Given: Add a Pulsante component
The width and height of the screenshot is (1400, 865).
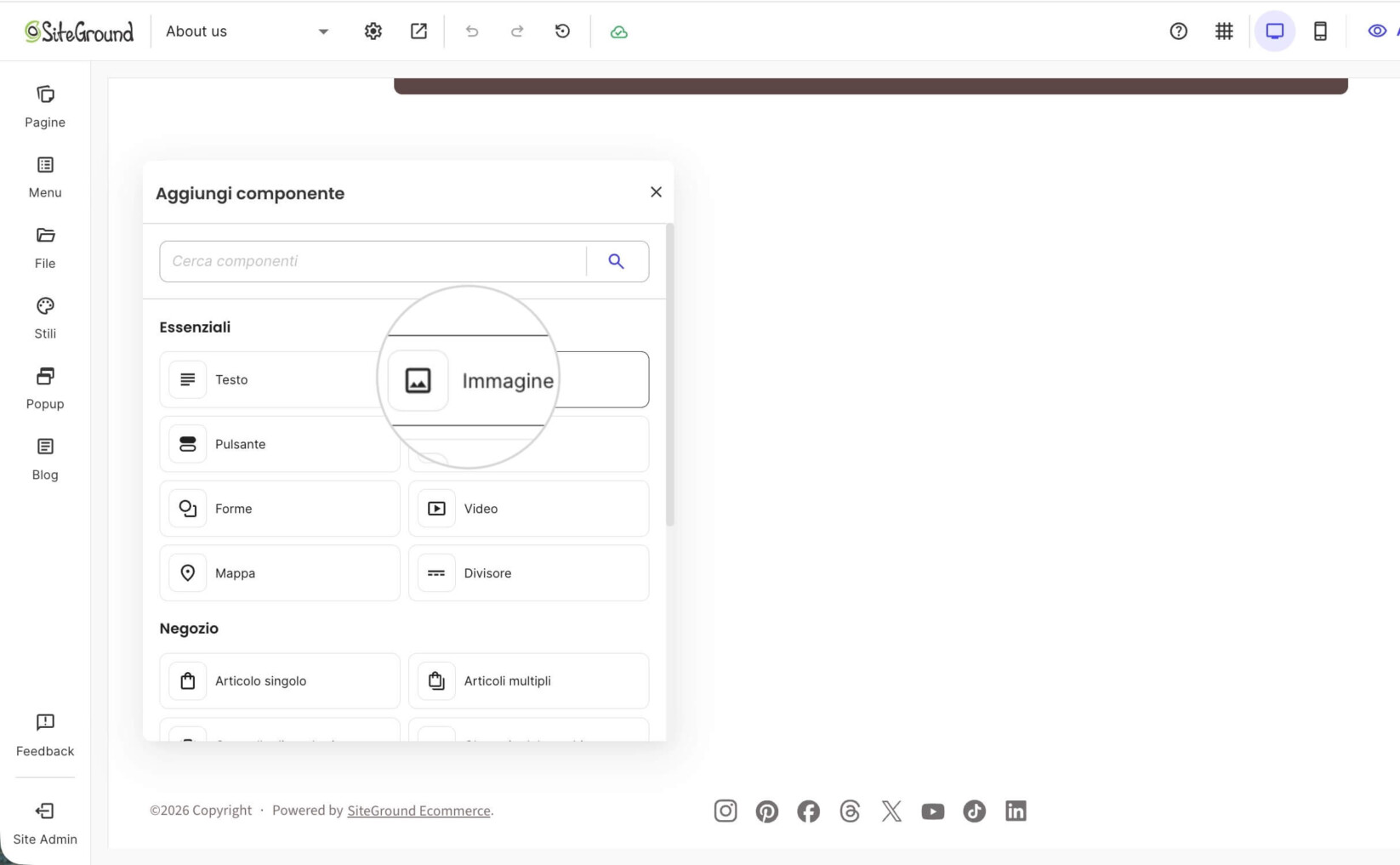Looking at the screenshot, I should pyautogui.click(x=280, y=444).
